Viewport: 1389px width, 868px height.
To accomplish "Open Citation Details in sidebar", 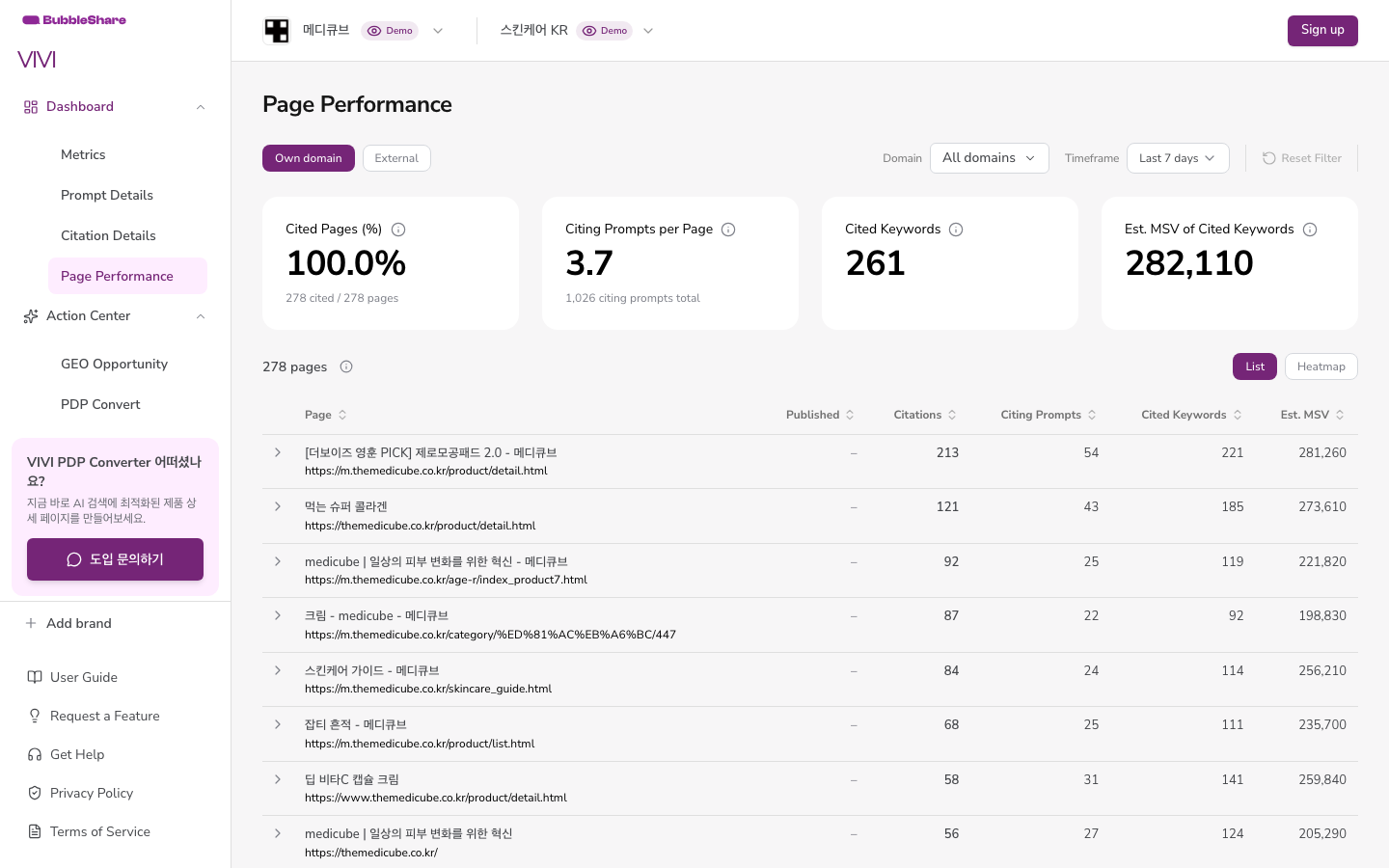I will tap(108, 235).
